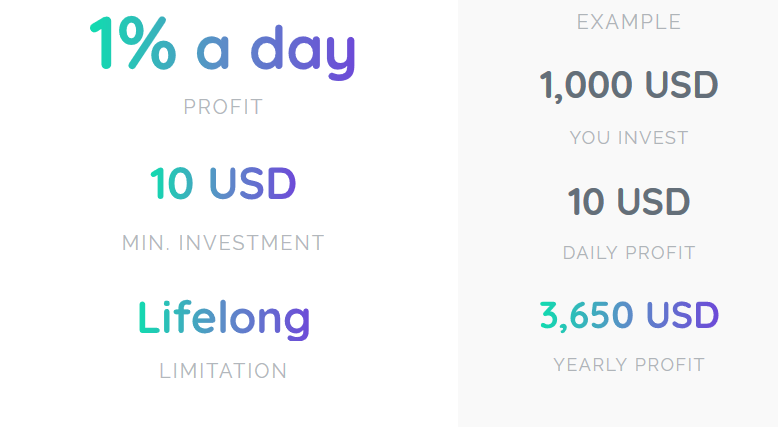This screenshot has width=778, height=427.
Task: Click the gray '10 USD' daily value
Action: coord(629,201)
